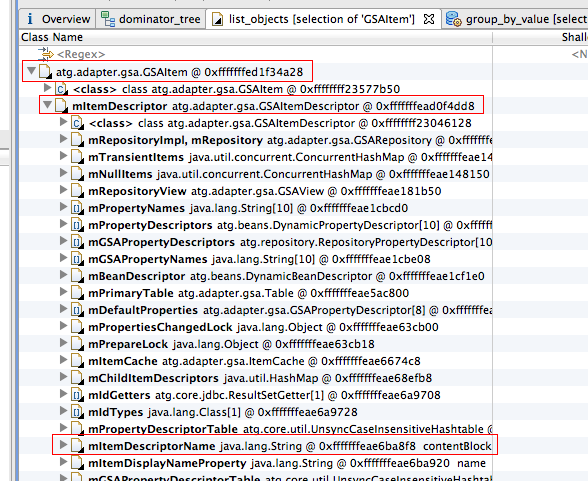Click the mItemDescriptor object icon

point(61,106)
